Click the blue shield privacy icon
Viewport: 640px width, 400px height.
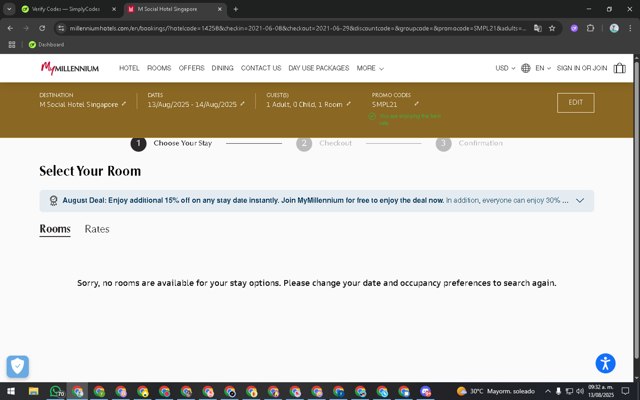18,367
